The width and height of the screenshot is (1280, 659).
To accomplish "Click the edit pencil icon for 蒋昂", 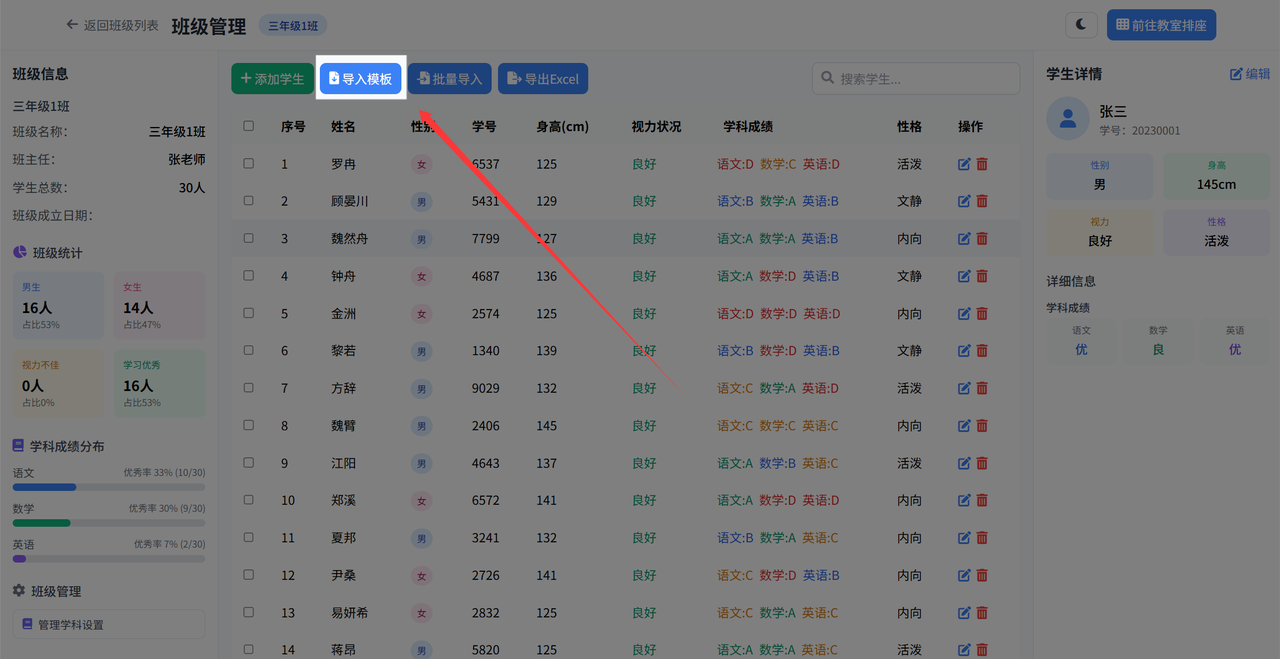I will (x=962, y=649).
